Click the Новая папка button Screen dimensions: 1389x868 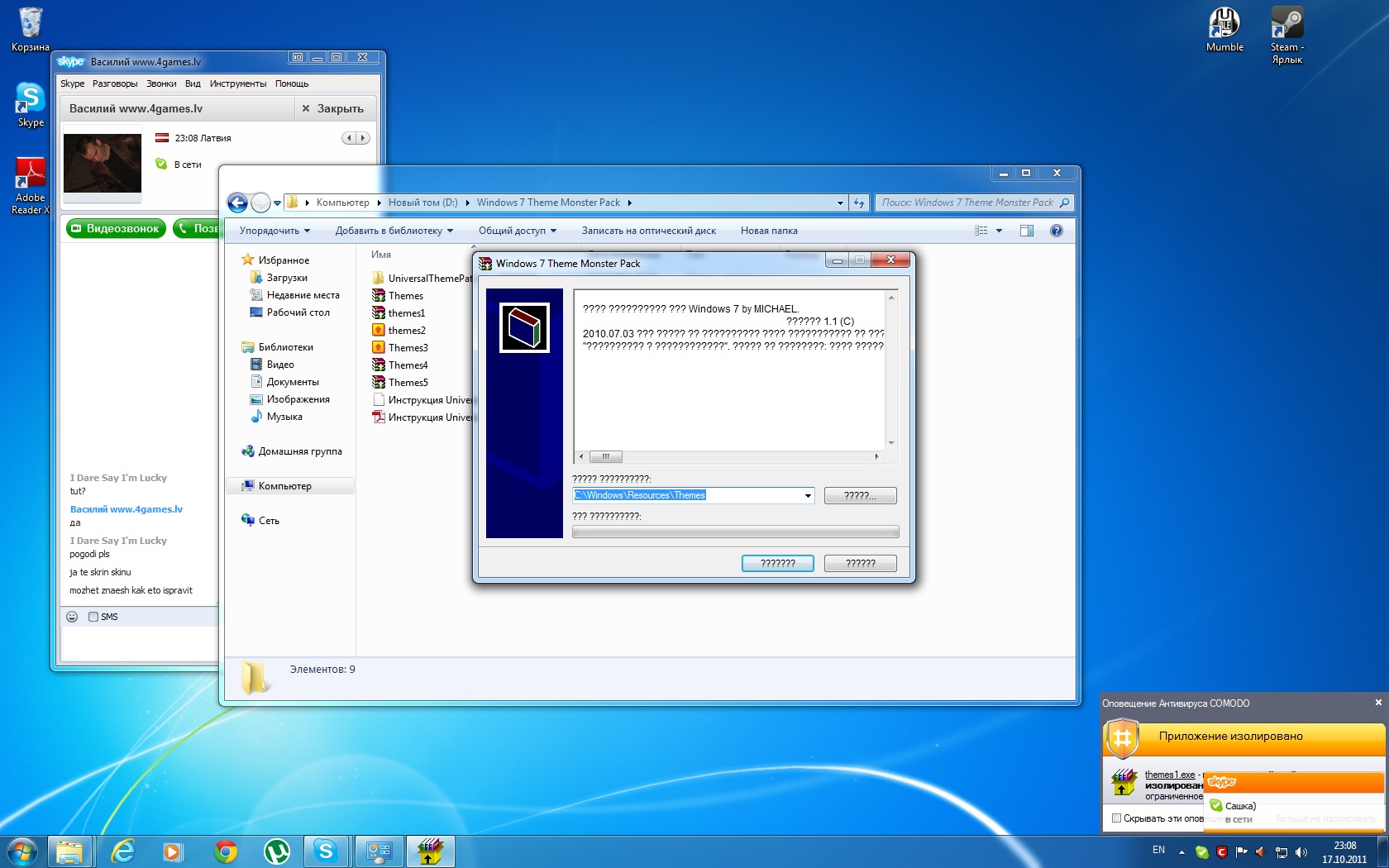769,231
